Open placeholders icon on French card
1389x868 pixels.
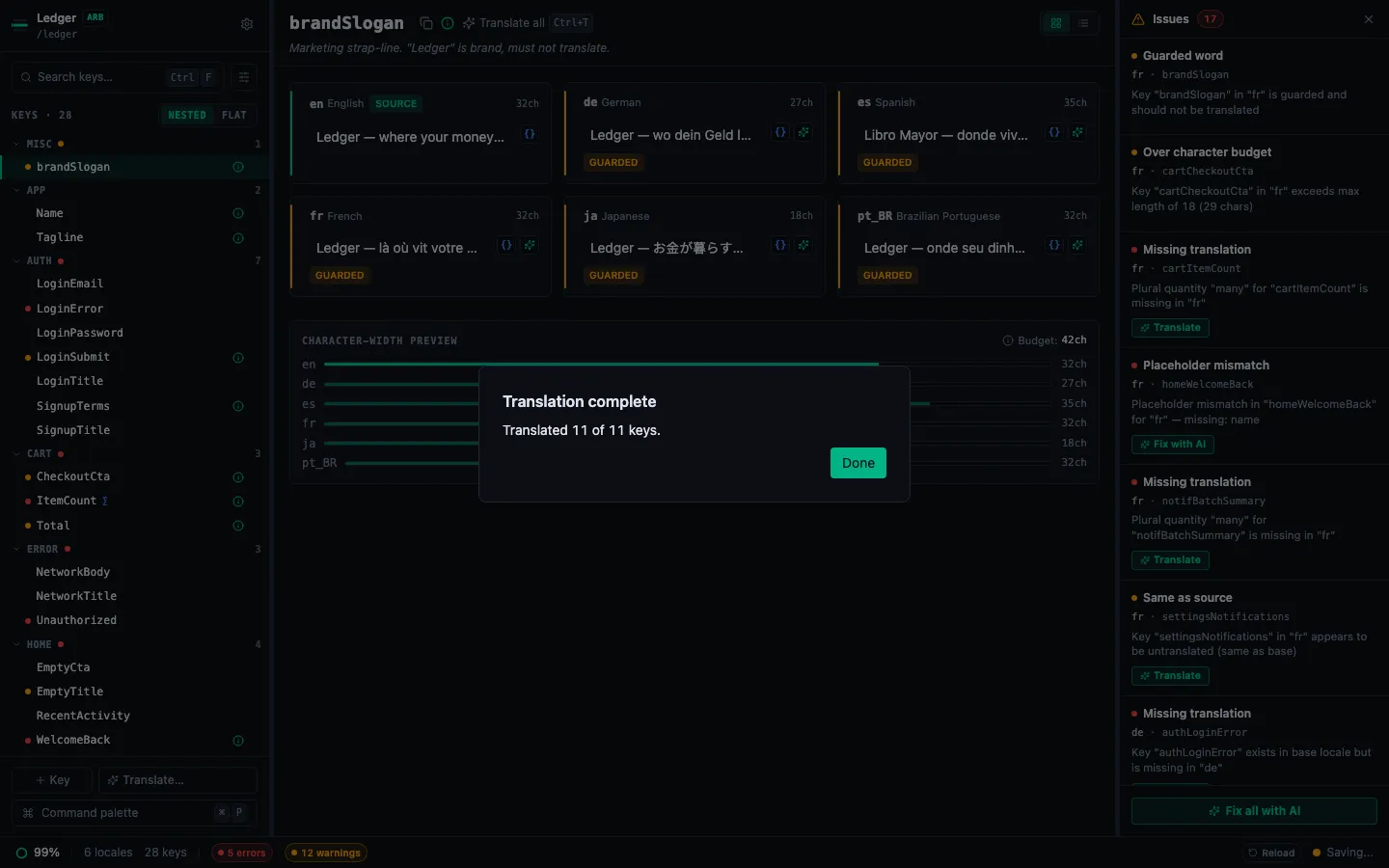click(506, 245)
